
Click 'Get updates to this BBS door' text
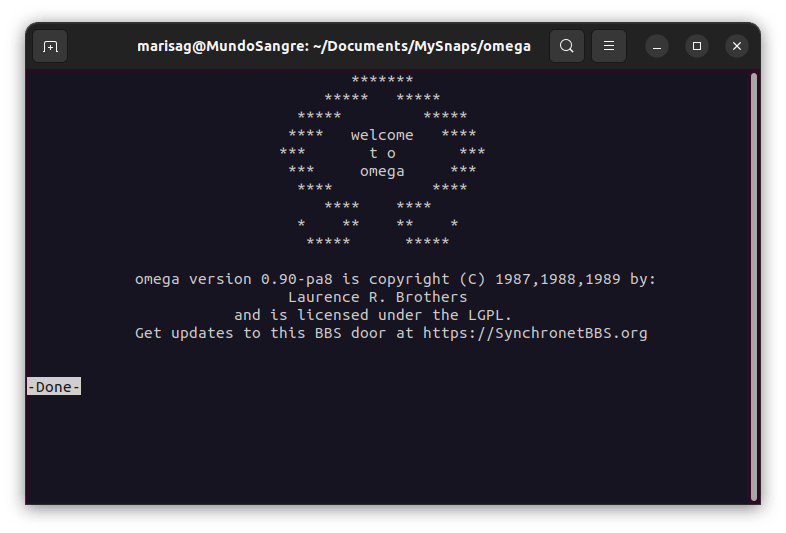pos(261,333)
